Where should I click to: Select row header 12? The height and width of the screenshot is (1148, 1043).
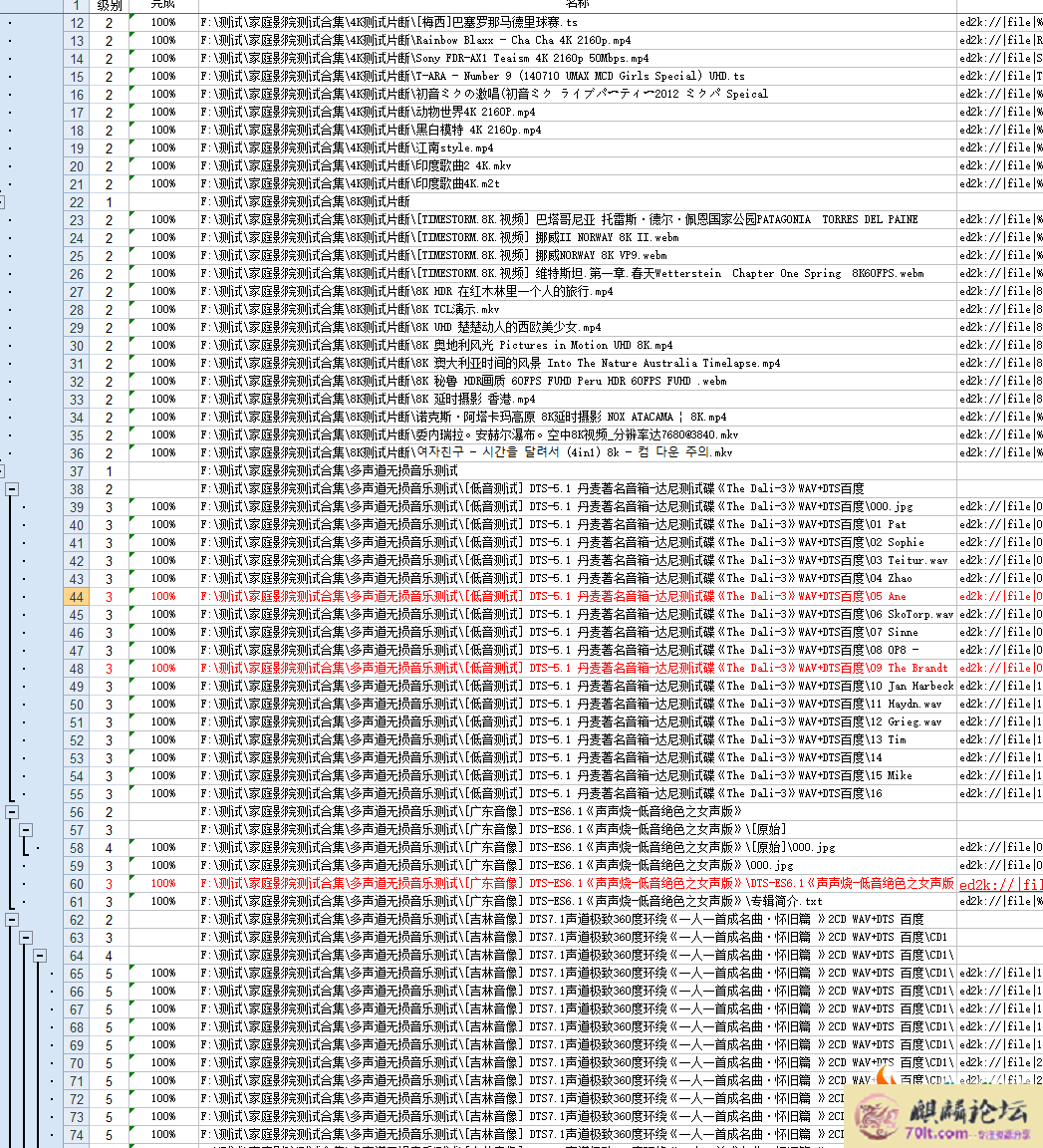coord(76,23)
